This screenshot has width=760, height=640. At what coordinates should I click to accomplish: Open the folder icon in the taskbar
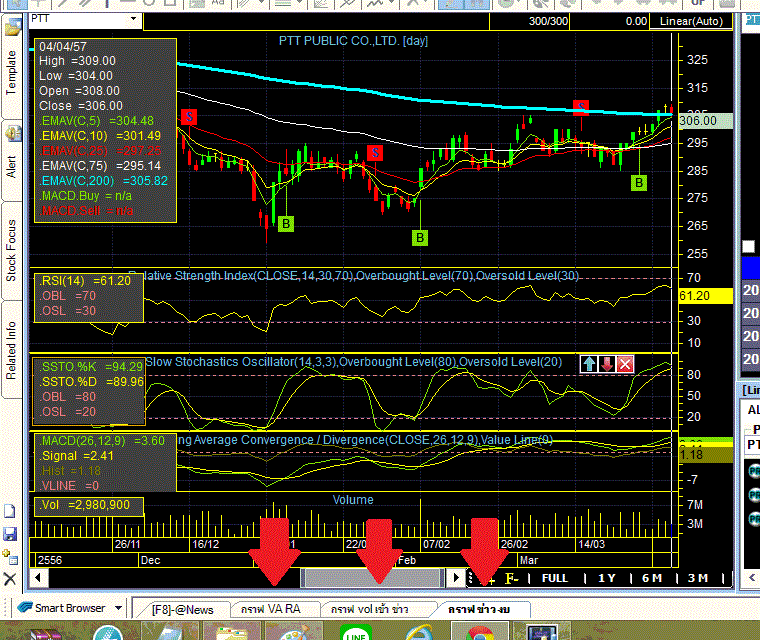(231, 632)
